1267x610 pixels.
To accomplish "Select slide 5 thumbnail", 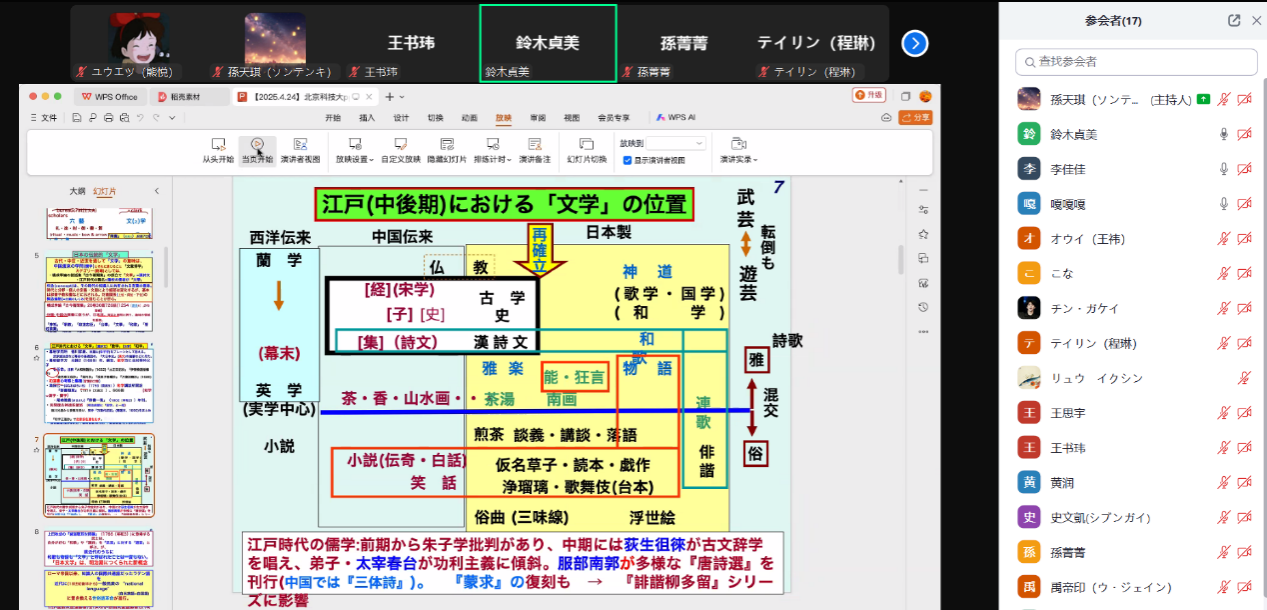I will click(99, 291).
